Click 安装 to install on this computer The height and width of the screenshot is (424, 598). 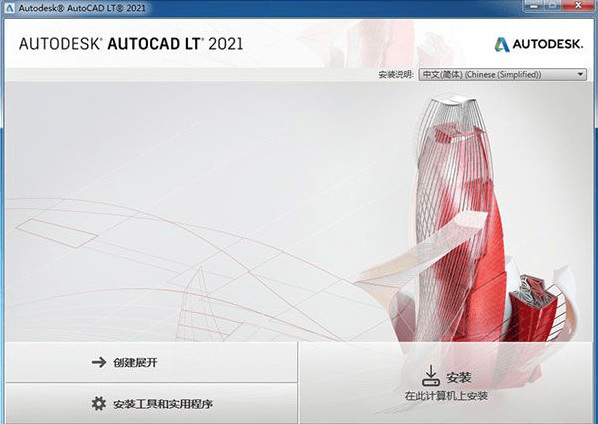coord(446,383)
